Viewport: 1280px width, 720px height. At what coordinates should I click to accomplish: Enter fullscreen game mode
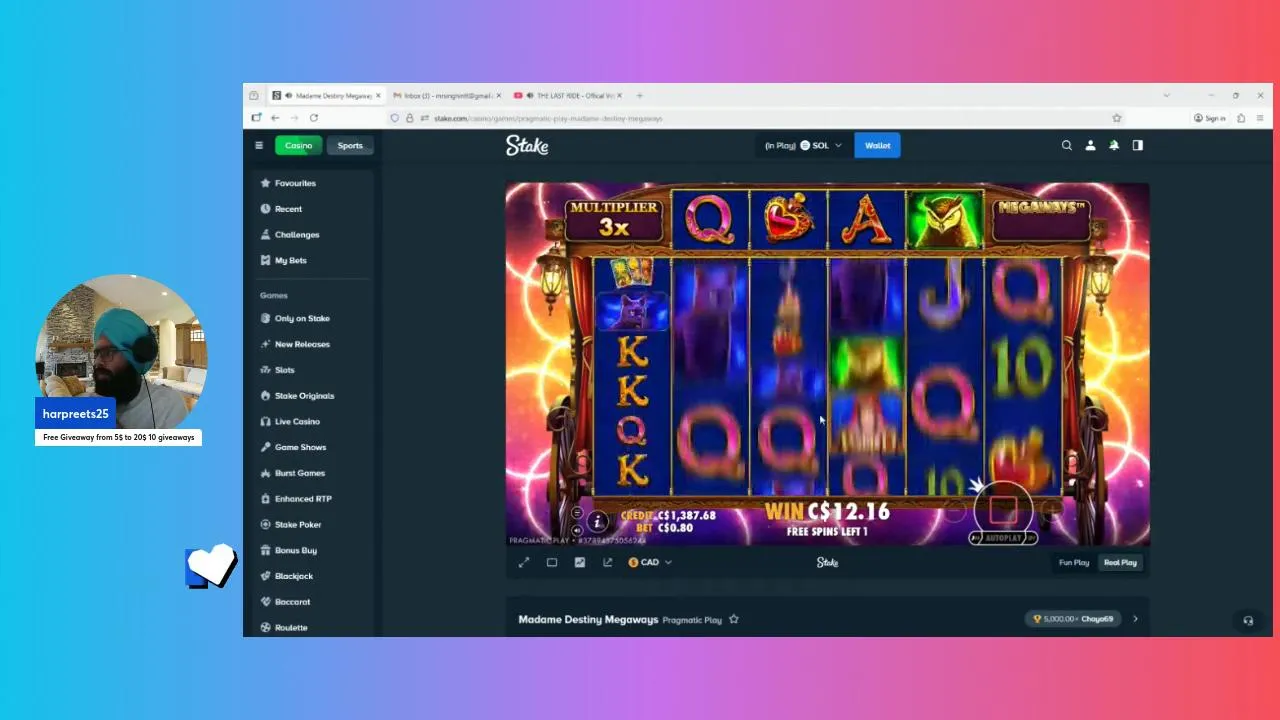(x=524, y=562)
